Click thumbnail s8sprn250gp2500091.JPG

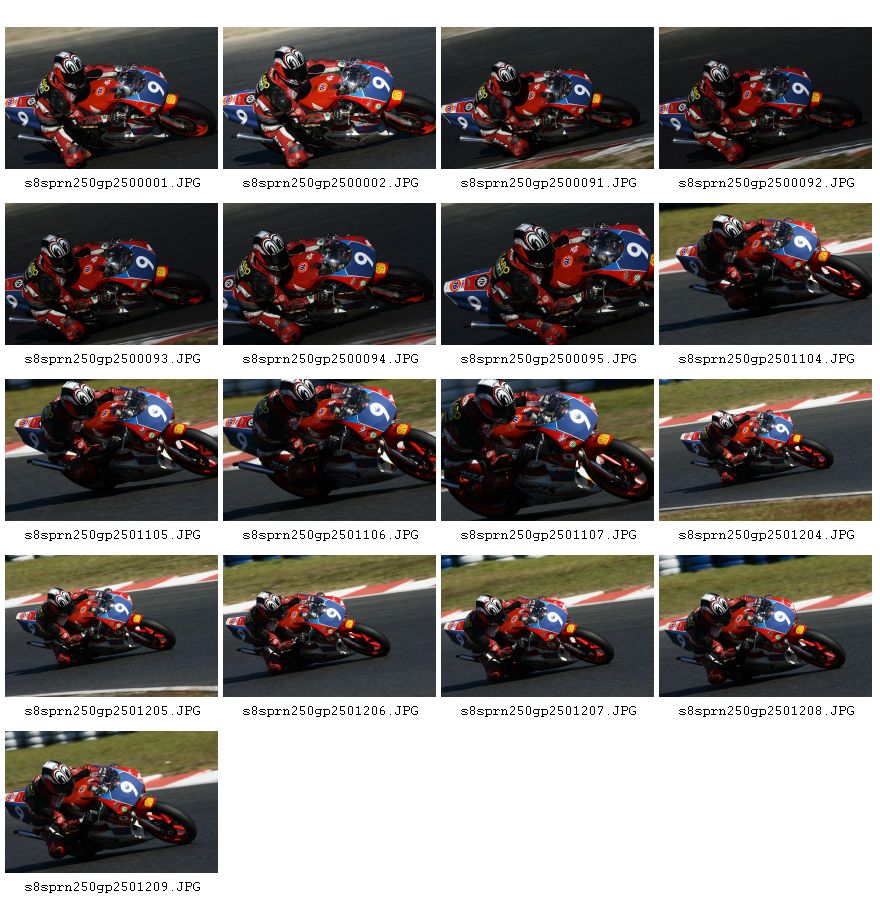tap(548, 98)
